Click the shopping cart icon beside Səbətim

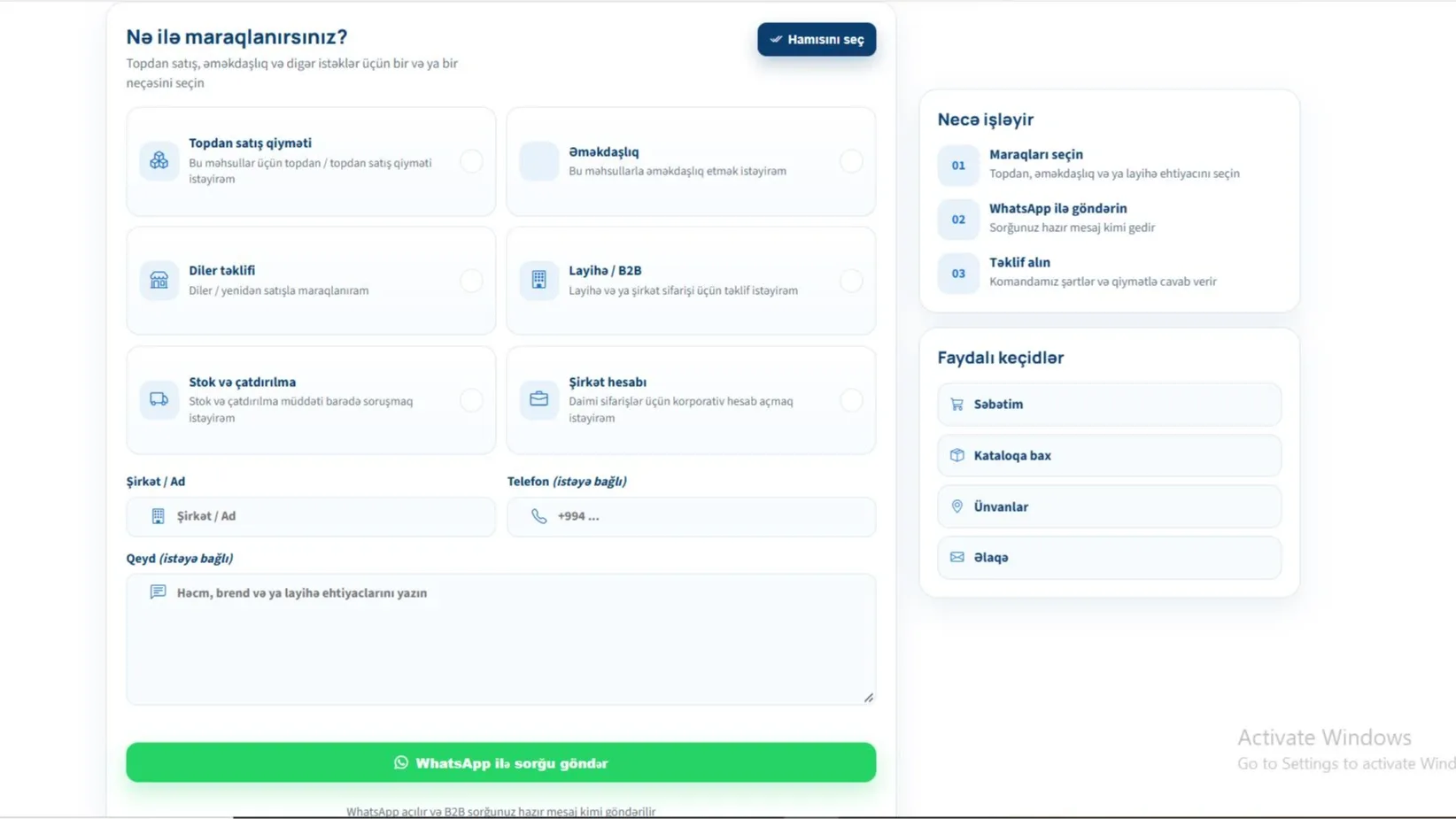point(956,405)
